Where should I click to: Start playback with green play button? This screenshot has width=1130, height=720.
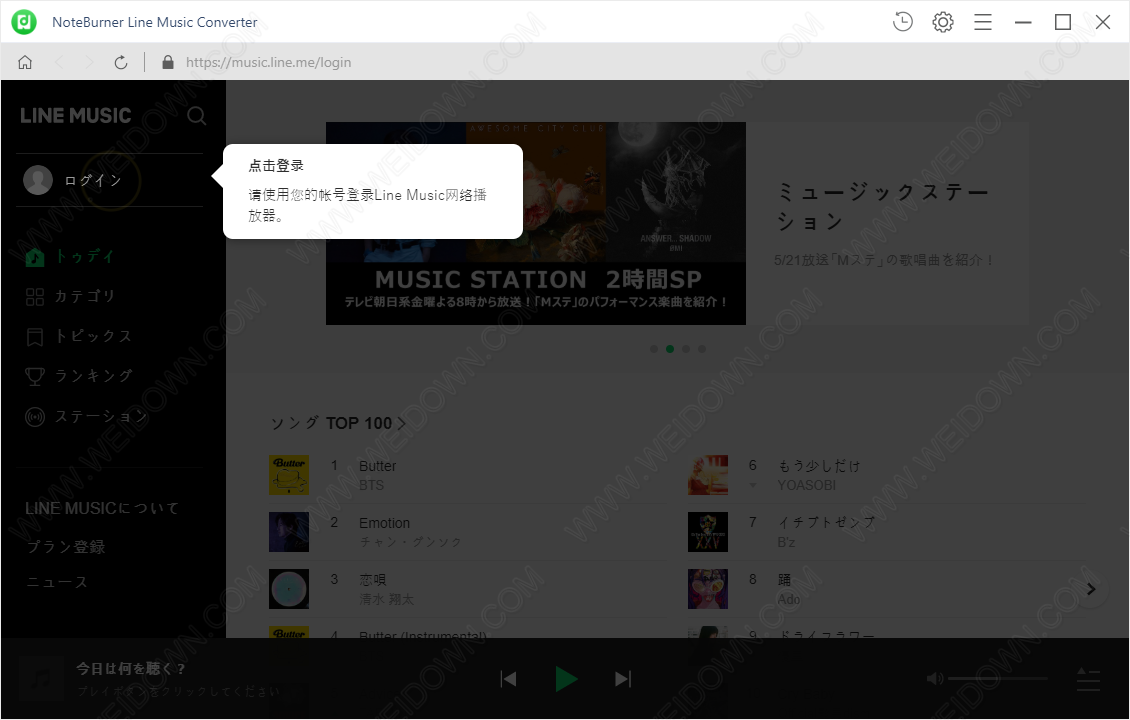566,679
